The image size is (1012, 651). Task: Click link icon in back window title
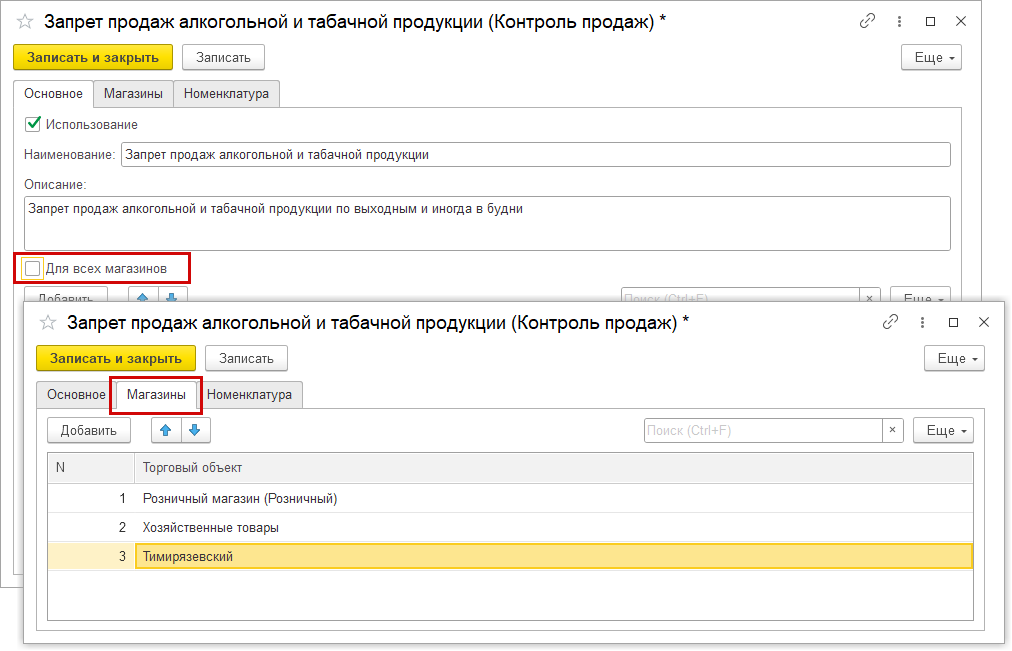[x=866, y=21]
